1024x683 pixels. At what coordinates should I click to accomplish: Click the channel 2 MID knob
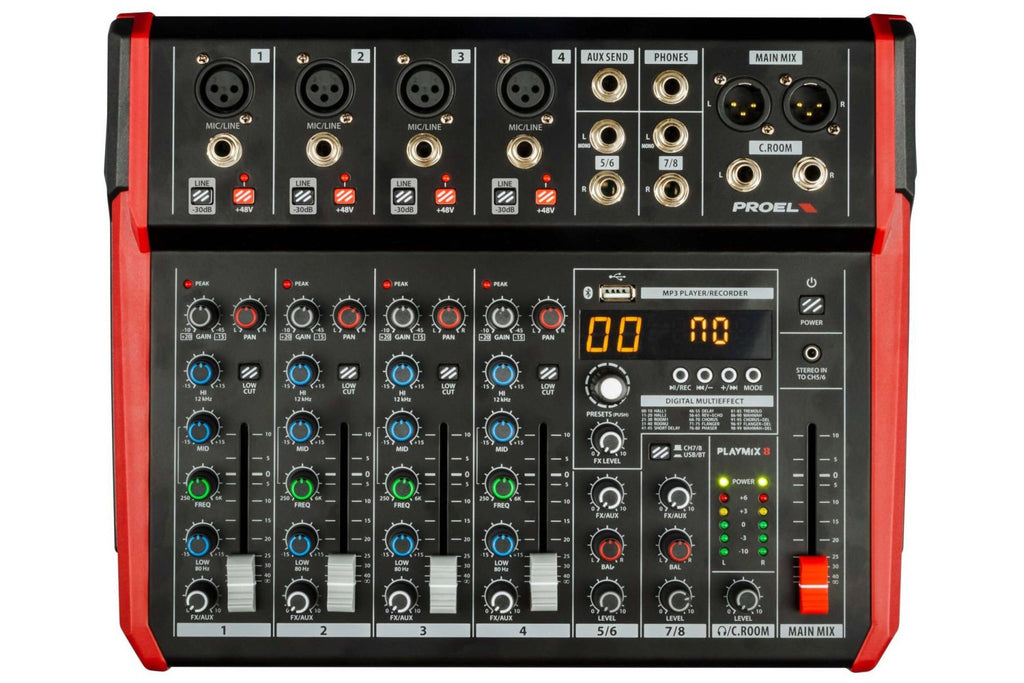point(301,429)
